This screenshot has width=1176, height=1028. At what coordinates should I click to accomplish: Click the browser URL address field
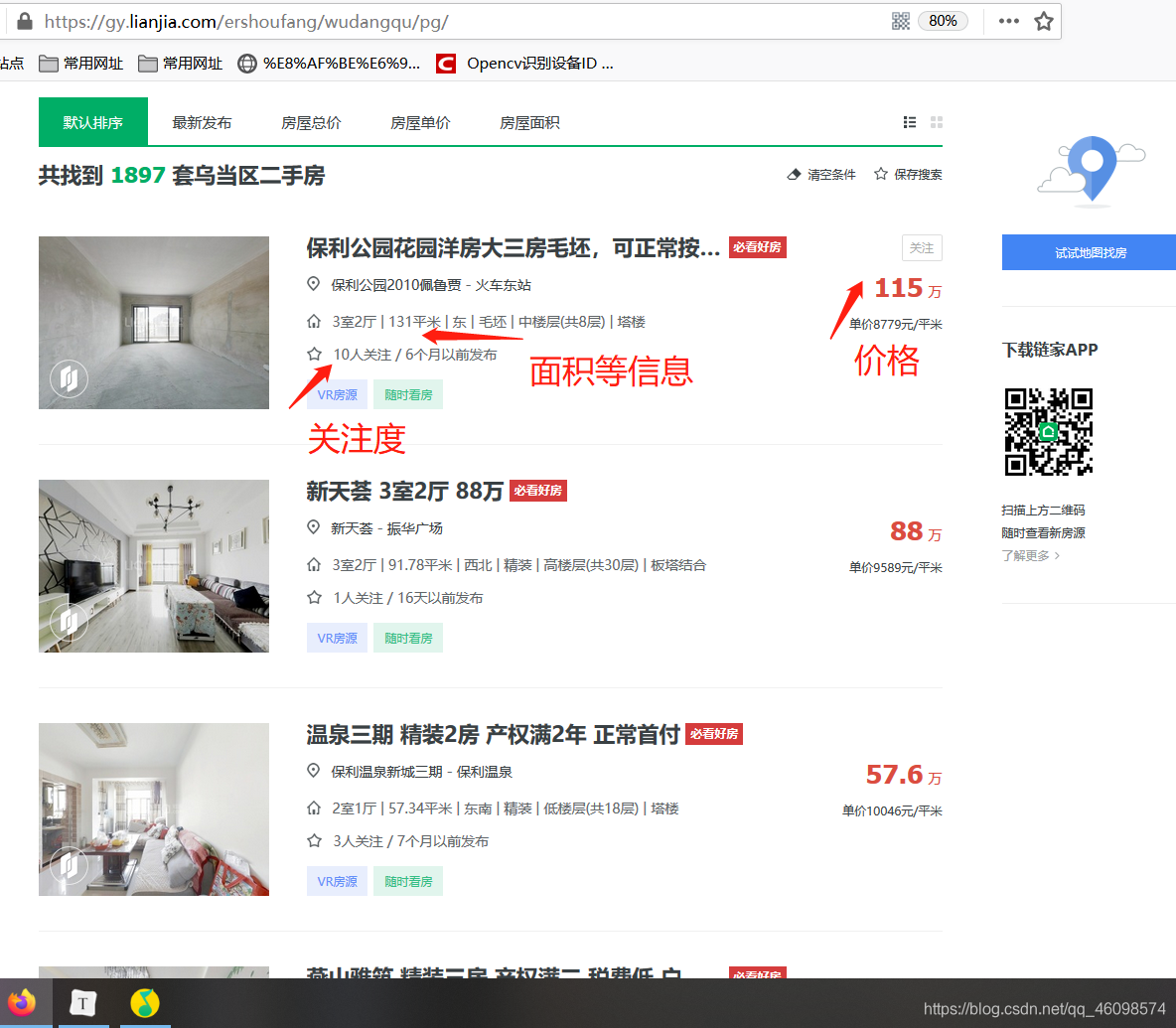coord(450,21)
